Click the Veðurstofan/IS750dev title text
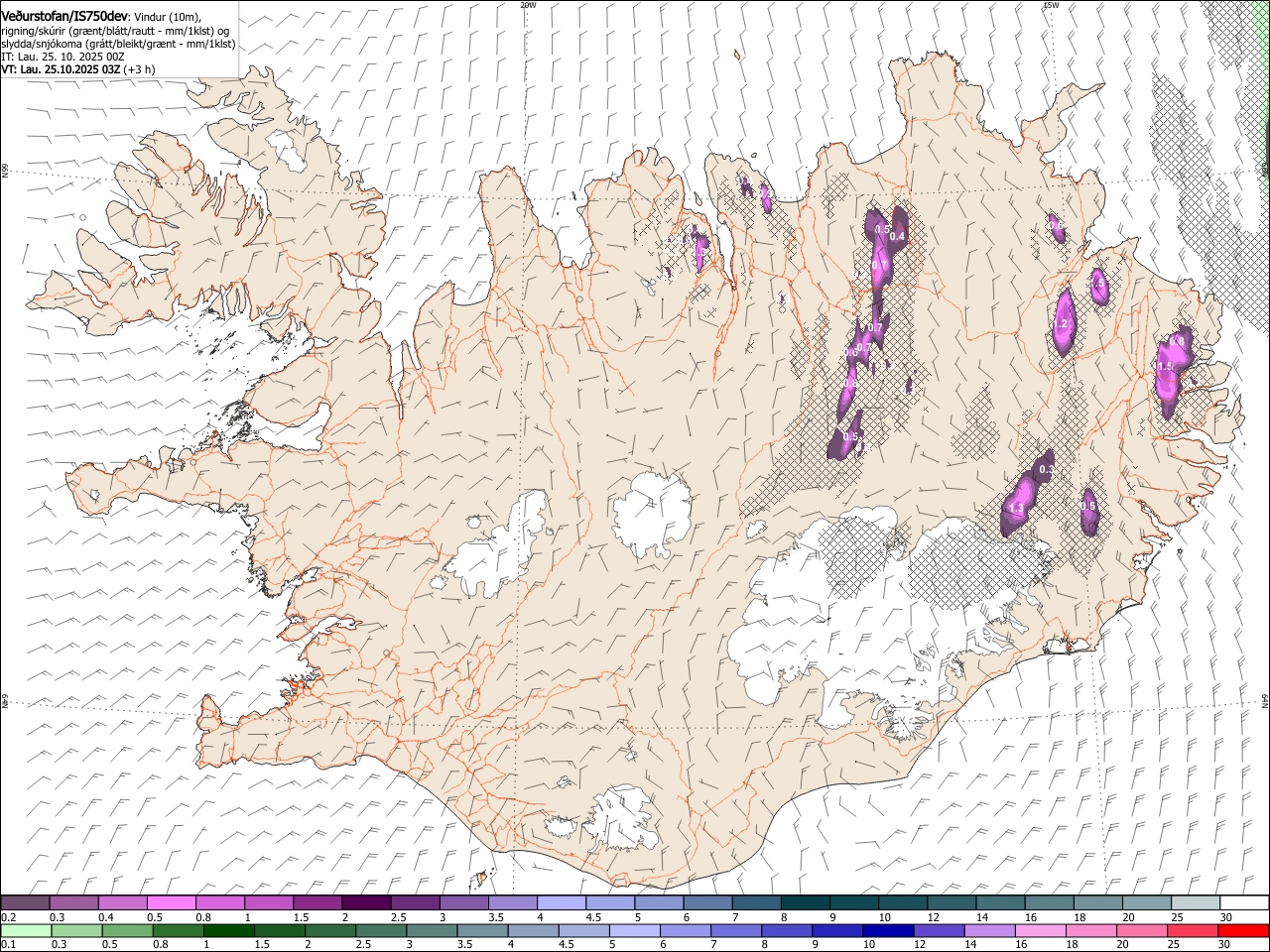This screenshot has width=1270, height=952. click(64, 17)
